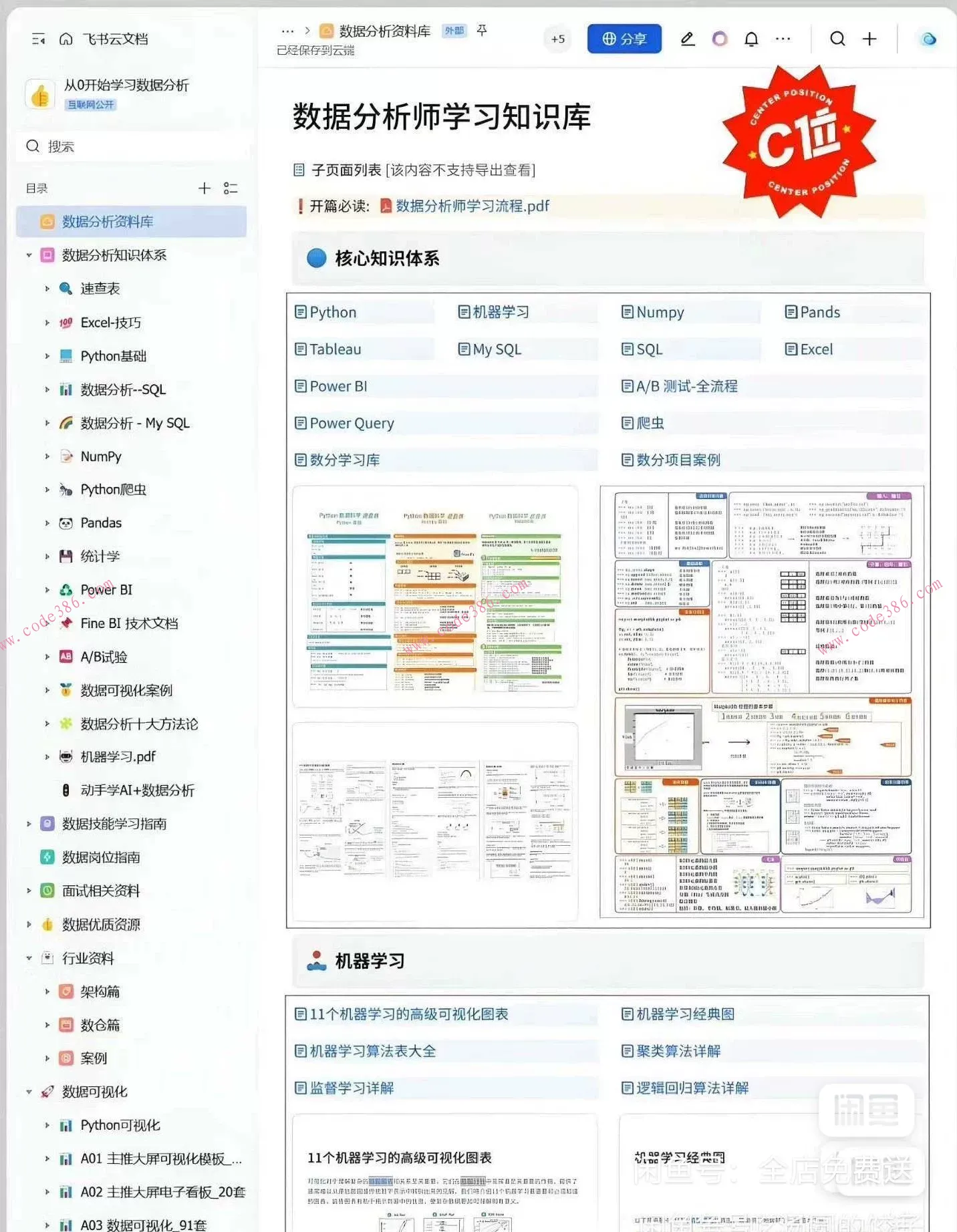Open 数据岗位指南 sidebar item
The image size is (957, 1232).
[x=101, y=857]
